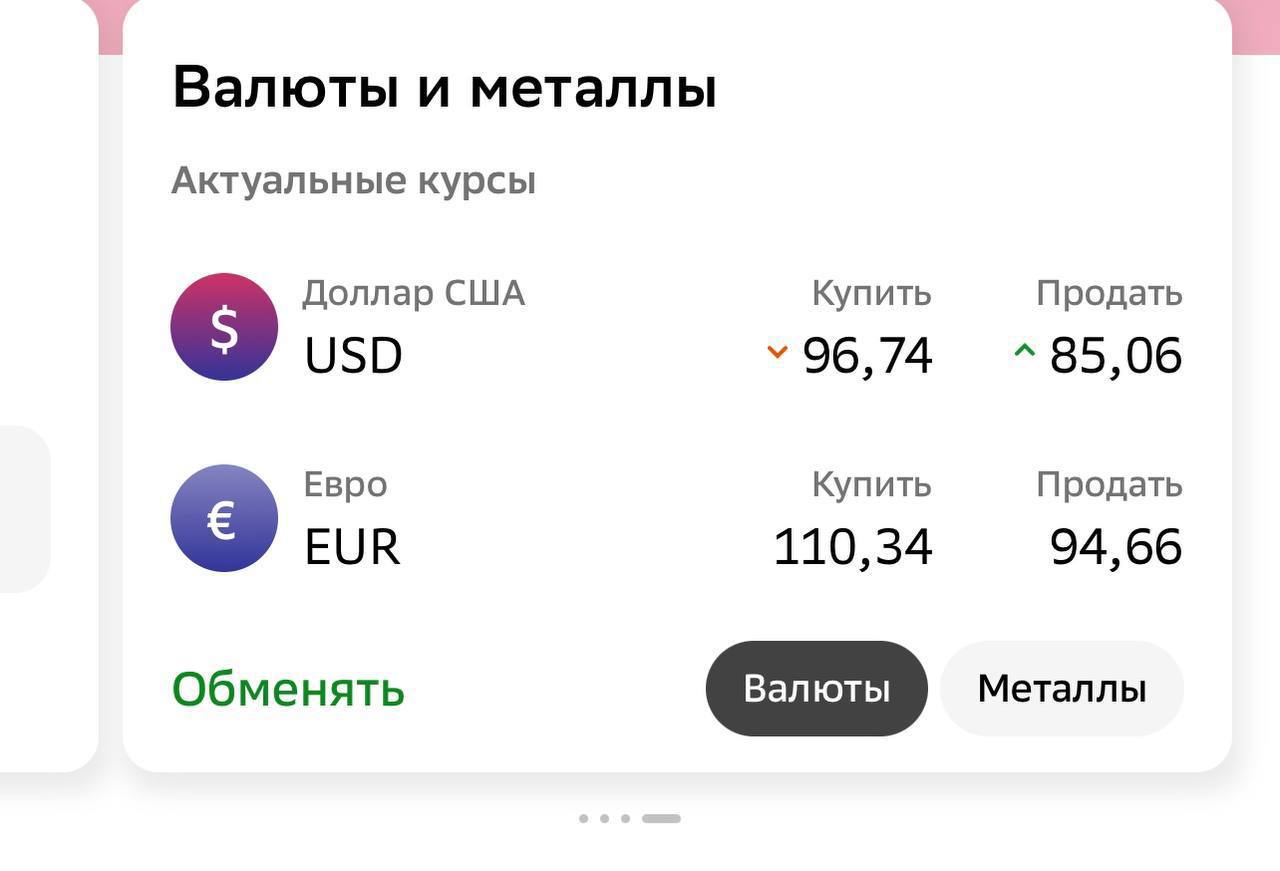Click the EUR buy rate 110,34
The height and width of the screenshot is (871, 1280).
[x=853, y=547]
